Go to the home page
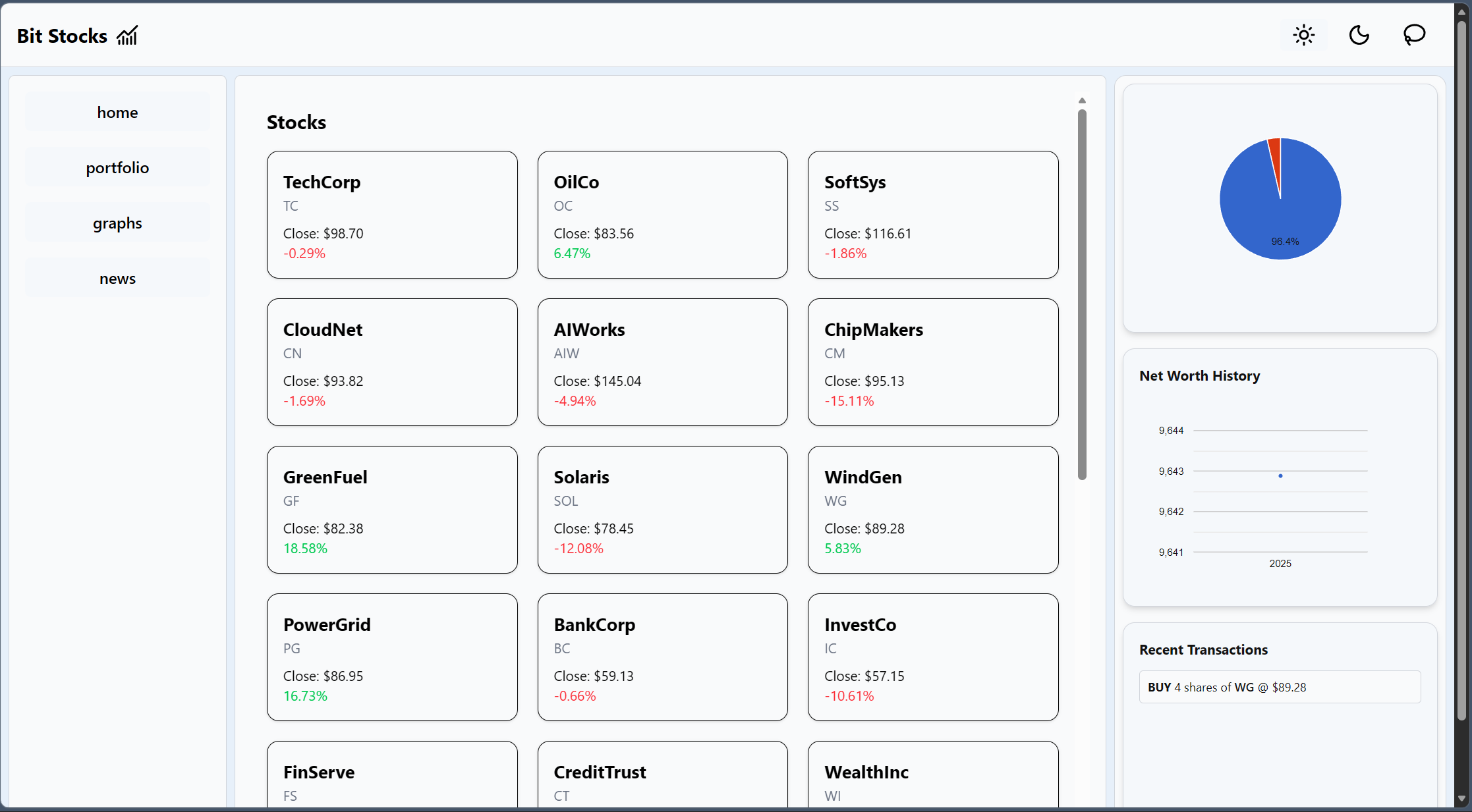Image resolution: width=1472 pixels, height=812 pixels. coord(117,112)
